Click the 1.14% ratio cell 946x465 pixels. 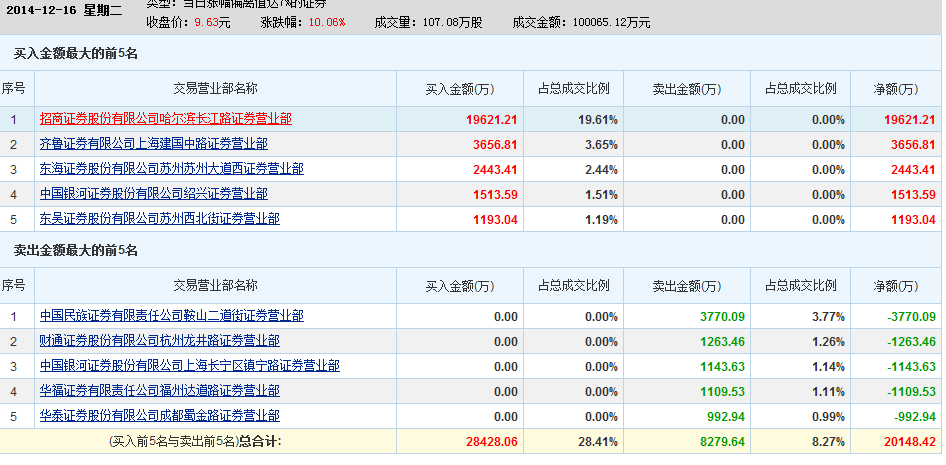828,367
